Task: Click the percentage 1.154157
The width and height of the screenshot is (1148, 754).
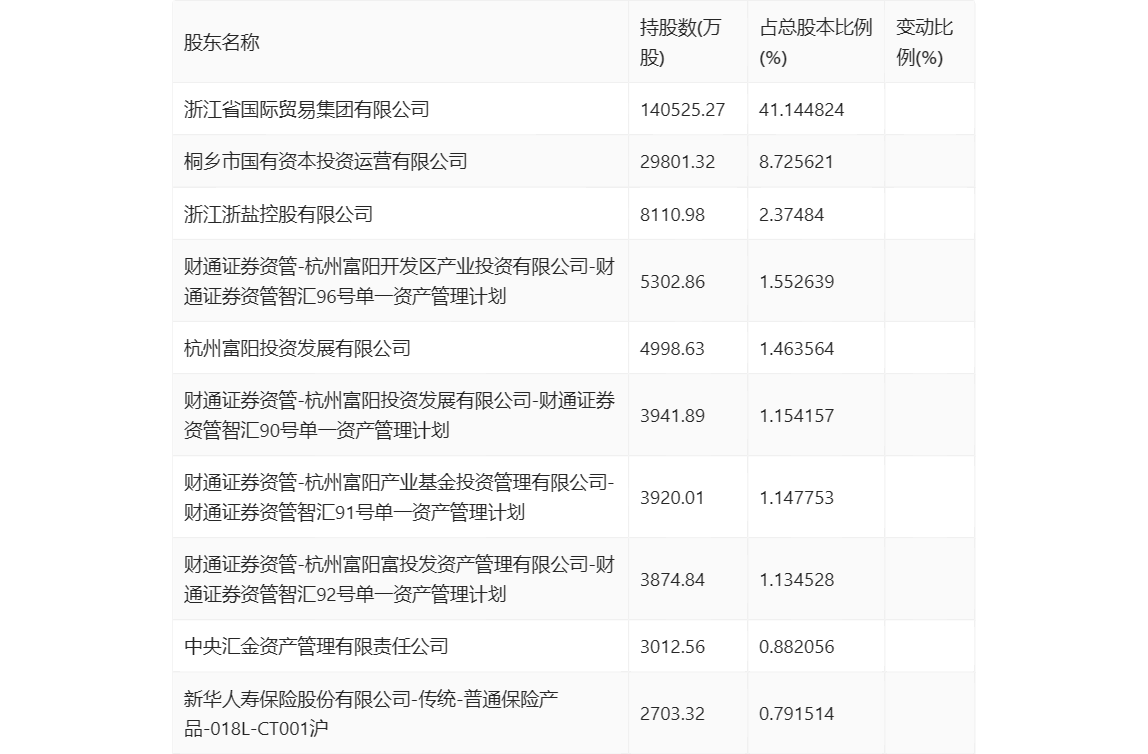Action: click(797, 416)
